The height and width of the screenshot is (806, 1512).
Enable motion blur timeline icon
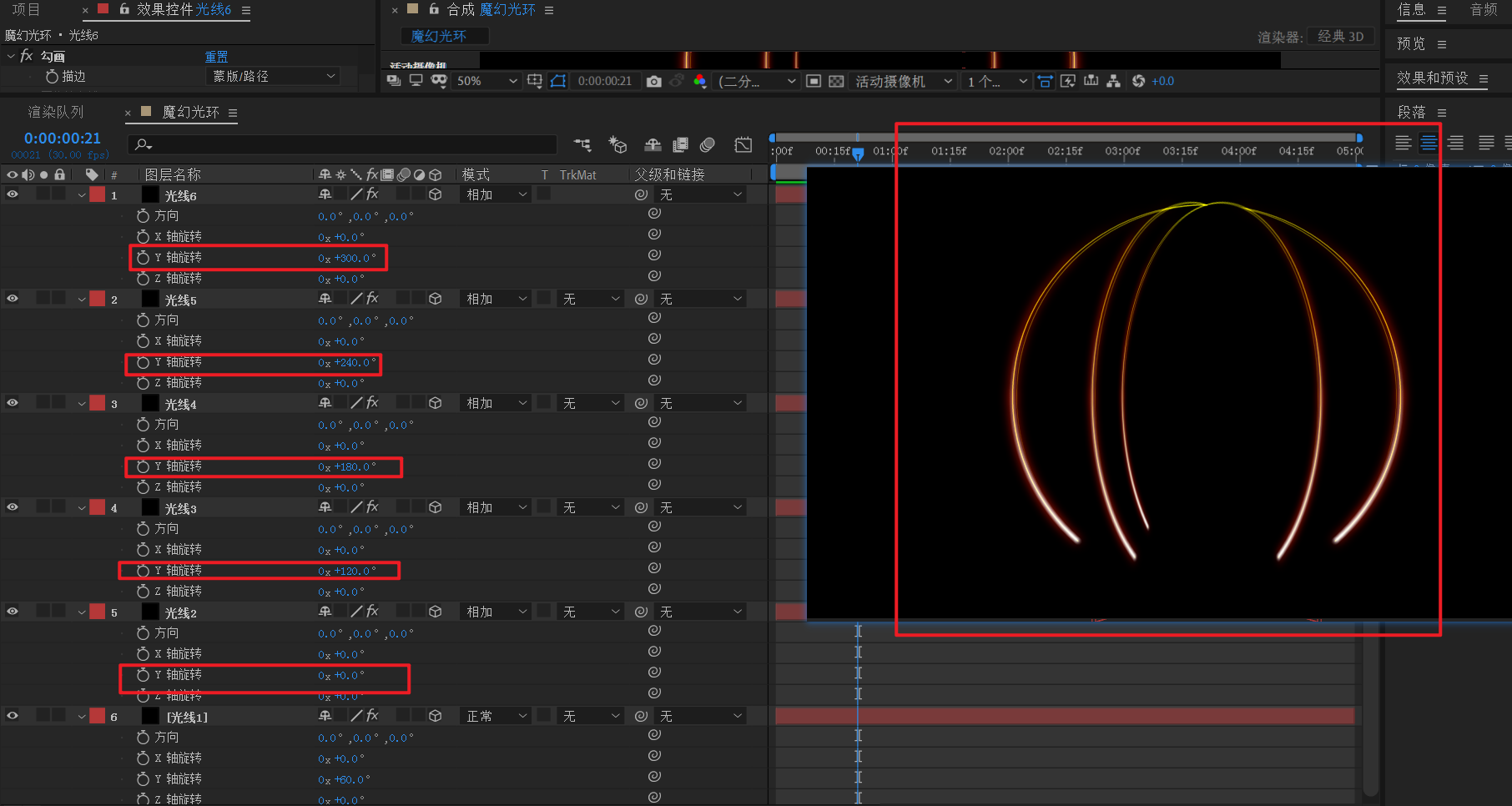tap(708, 145)
